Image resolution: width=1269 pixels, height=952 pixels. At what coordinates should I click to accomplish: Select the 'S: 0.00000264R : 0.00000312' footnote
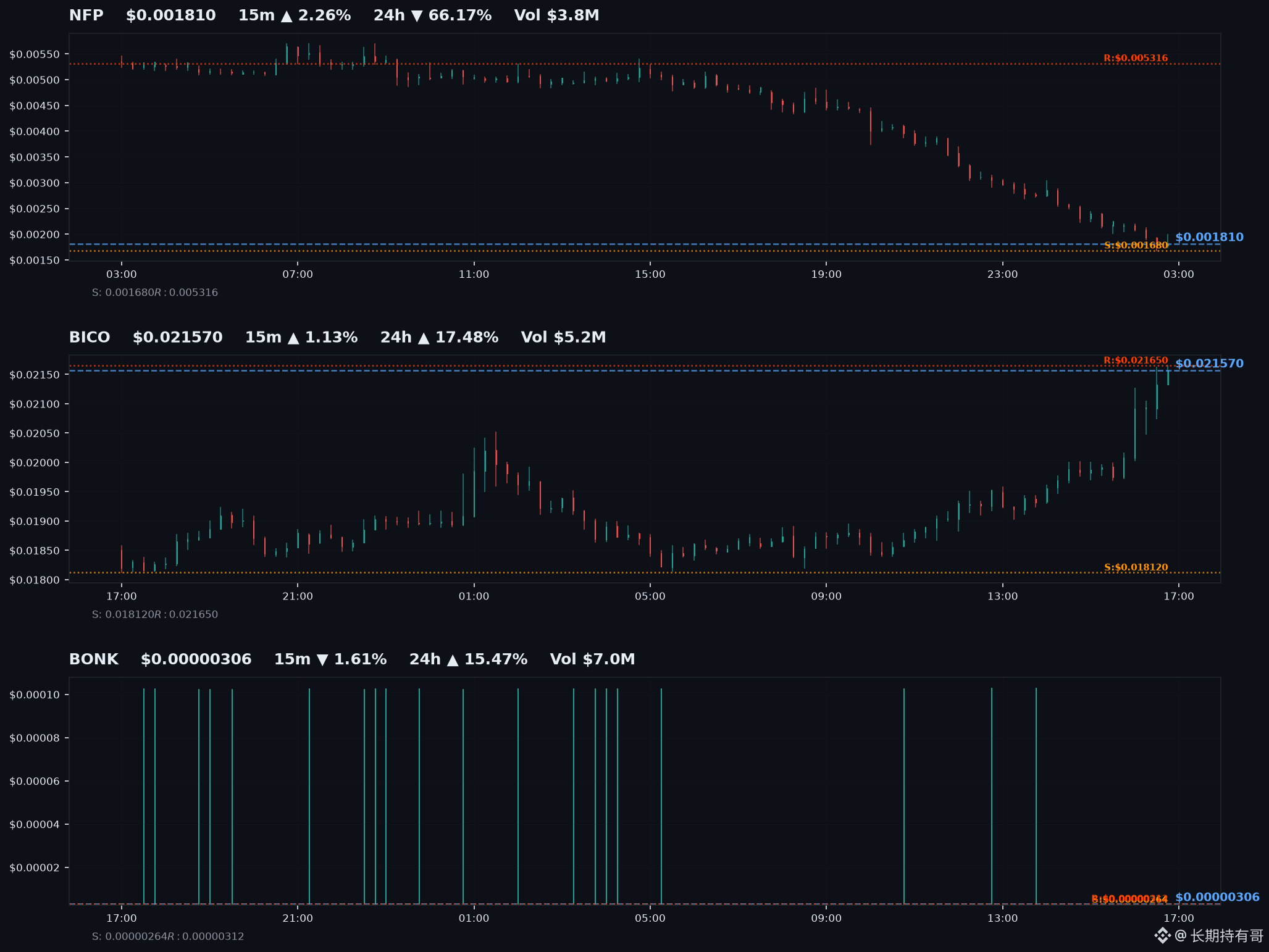click(168, 937)
